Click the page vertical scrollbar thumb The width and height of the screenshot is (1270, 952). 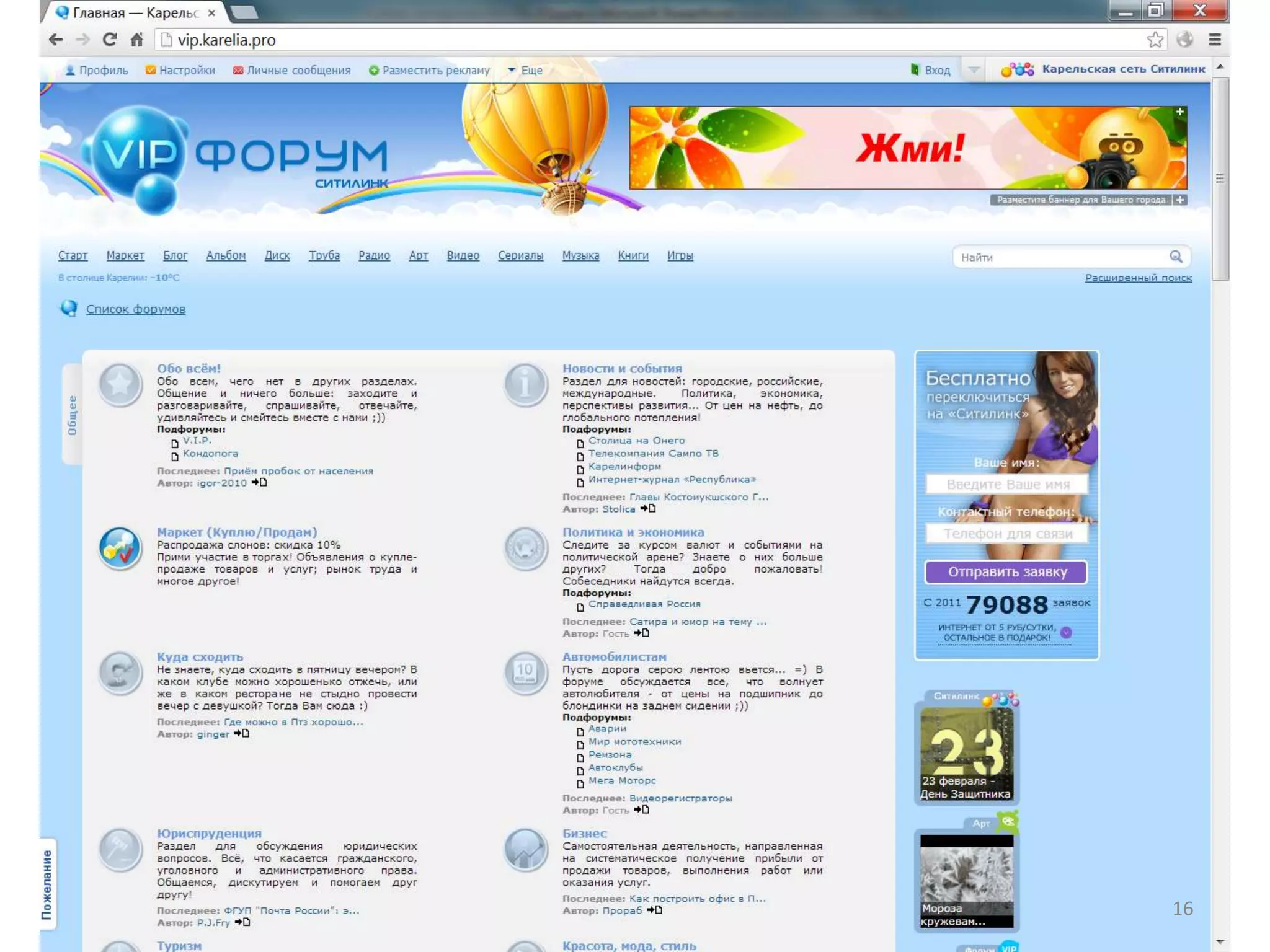[1220, 178]
